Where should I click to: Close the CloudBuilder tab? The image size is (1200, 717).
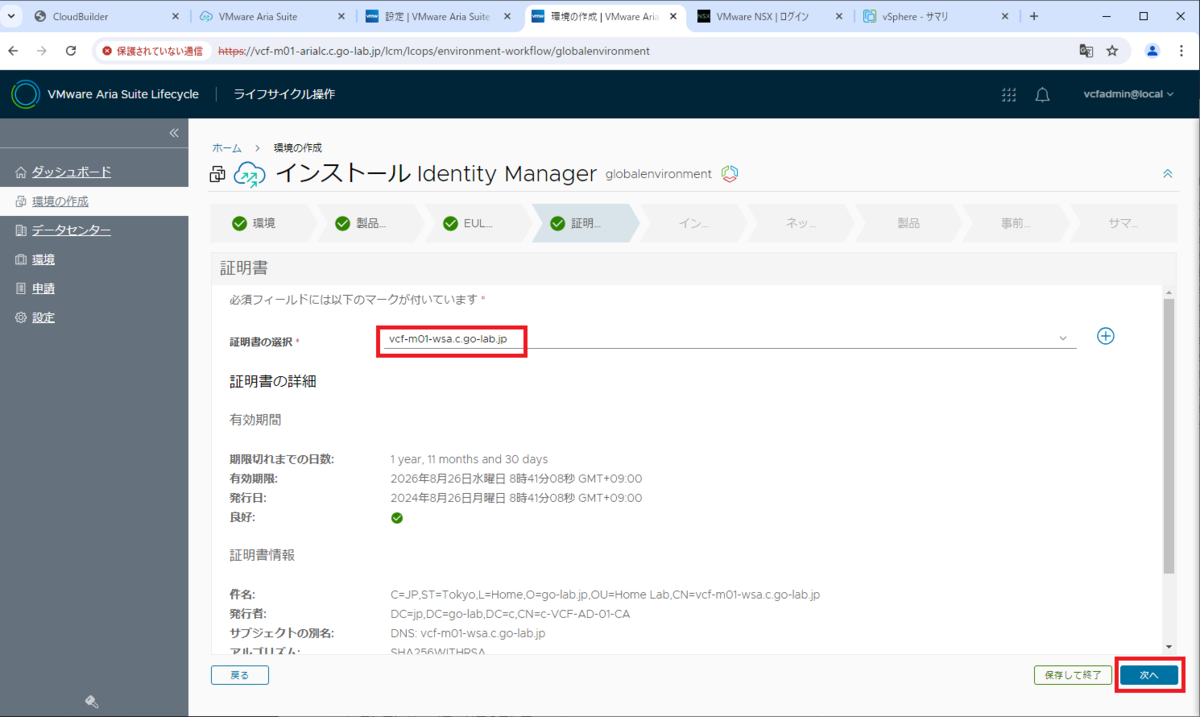175,16
